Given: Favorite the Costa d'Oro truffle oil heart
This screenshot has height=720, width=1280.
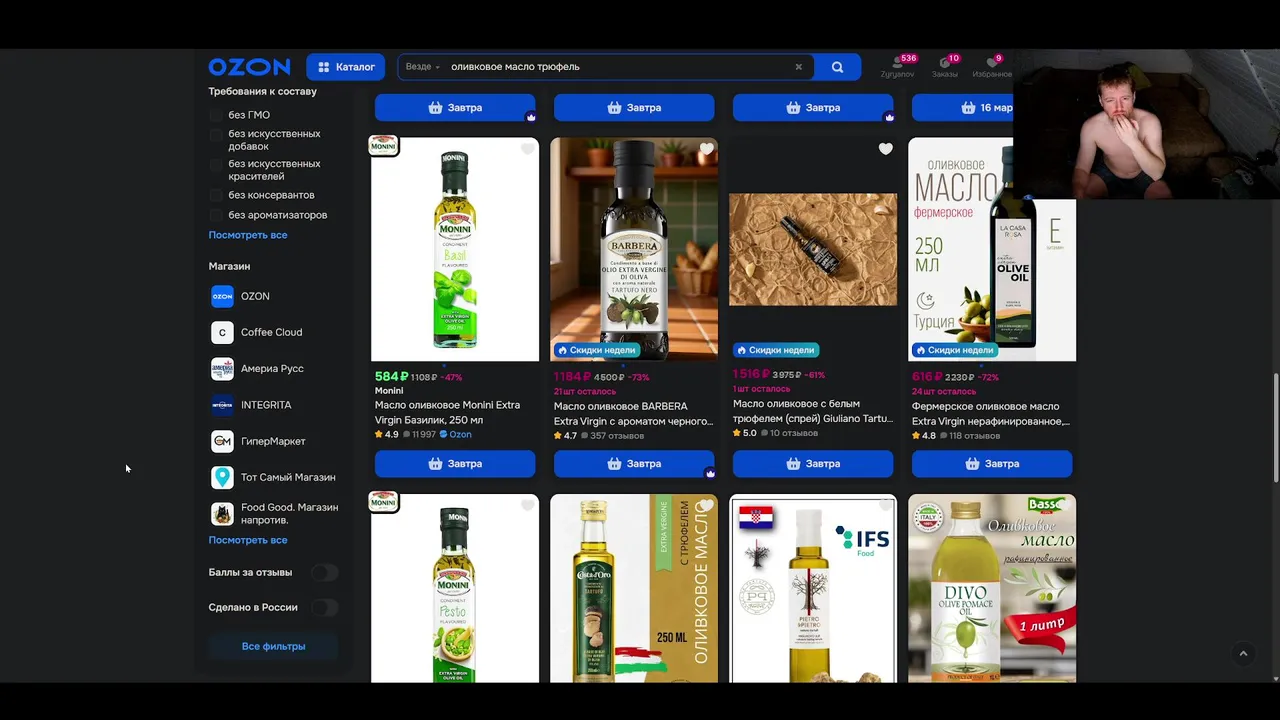Looking at the screenshot, I should pyautogui.click(x=706, y=506).
